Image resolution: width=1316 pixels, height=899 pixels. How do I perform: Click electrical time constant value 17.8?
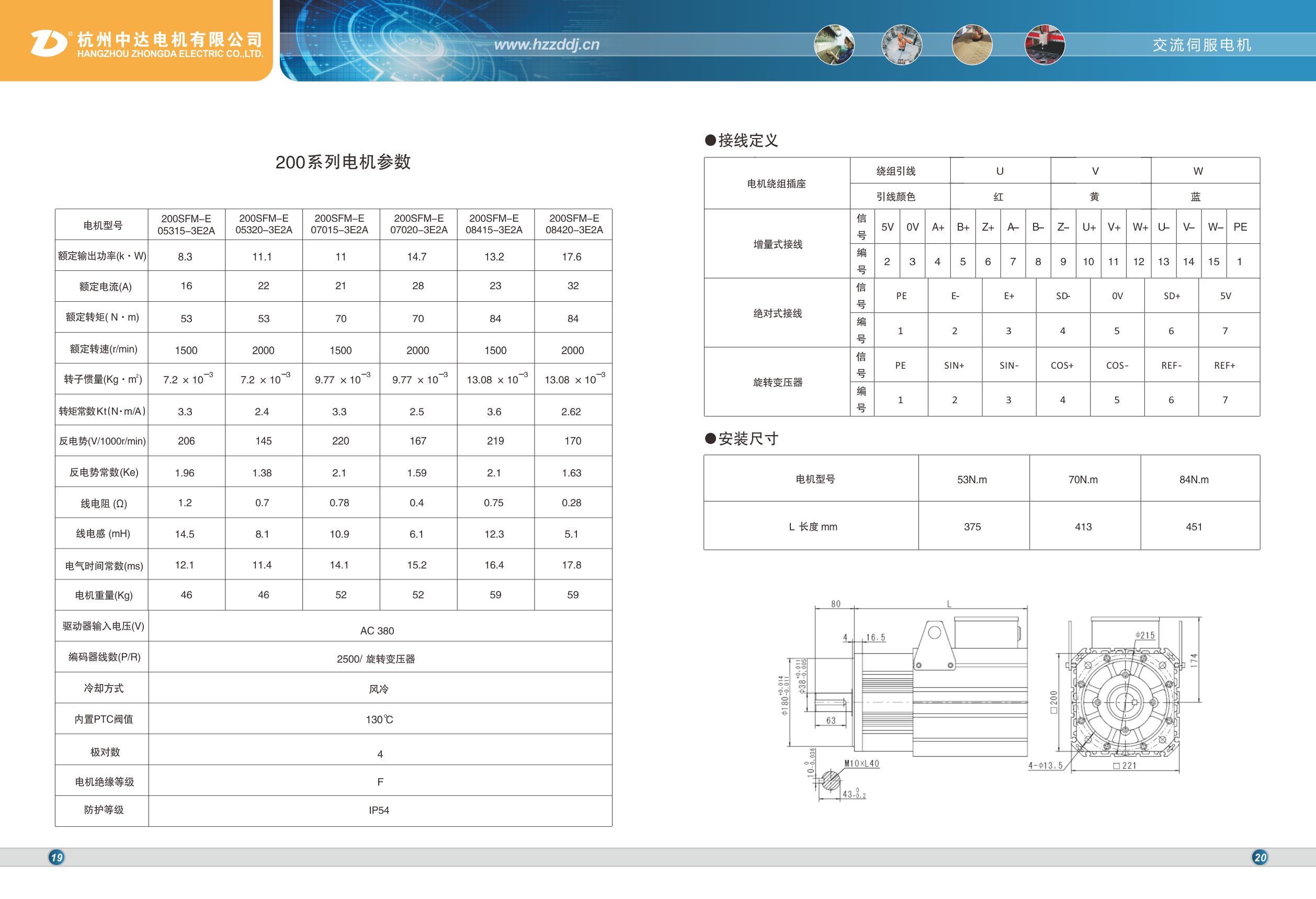(571, 565)
